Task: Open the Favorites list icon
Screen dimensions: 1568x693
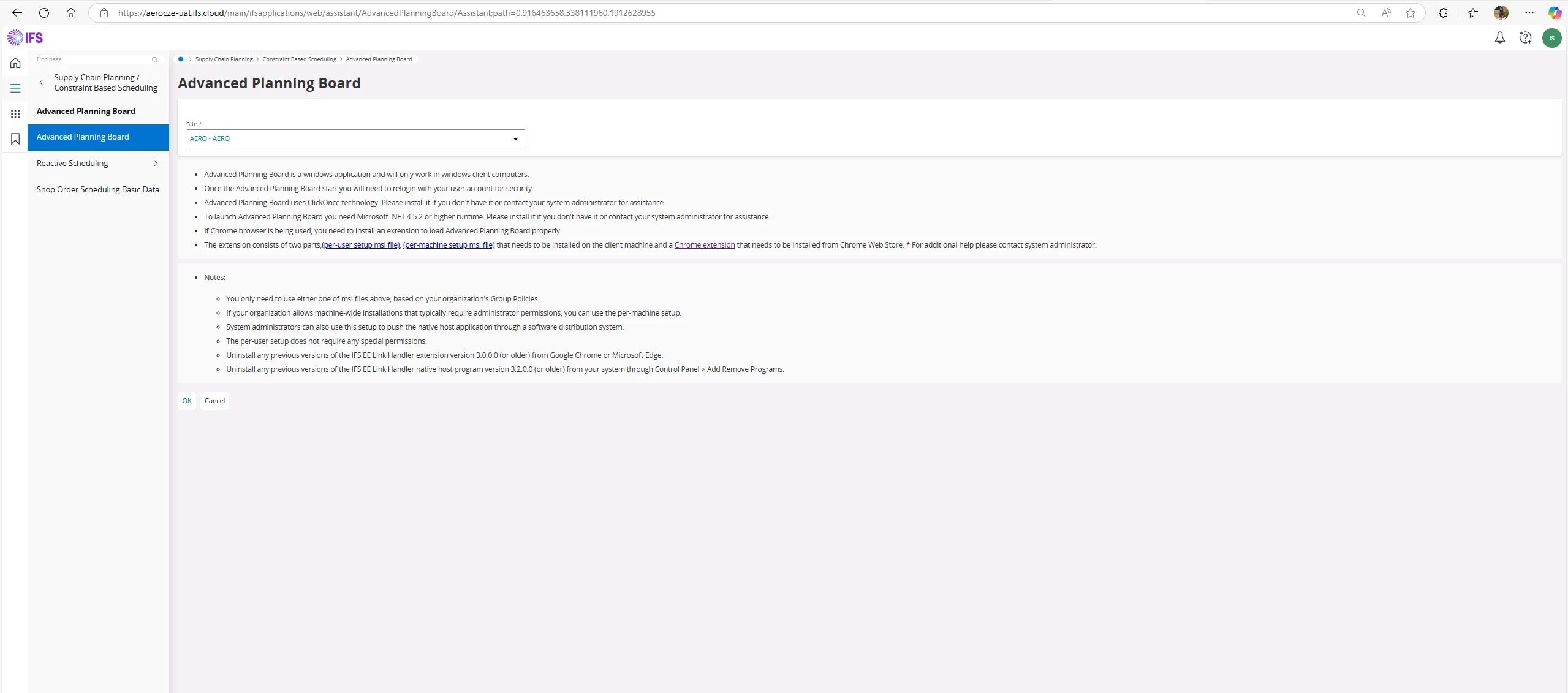Action: (1473, 13)
